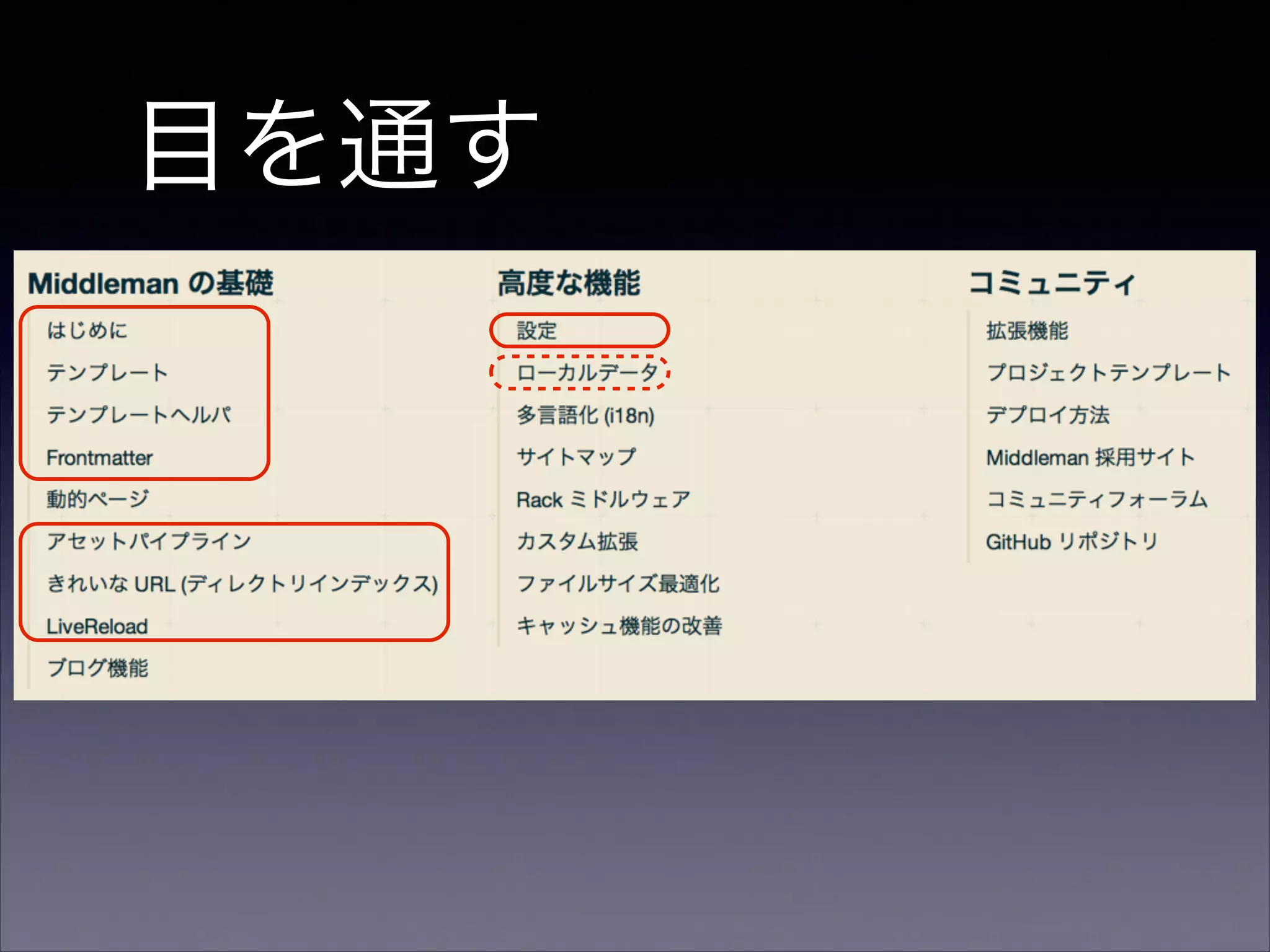Viewport: 1270px width, 952px height.
Task: Open the ブログ機能 link
Action: [98, 668]
